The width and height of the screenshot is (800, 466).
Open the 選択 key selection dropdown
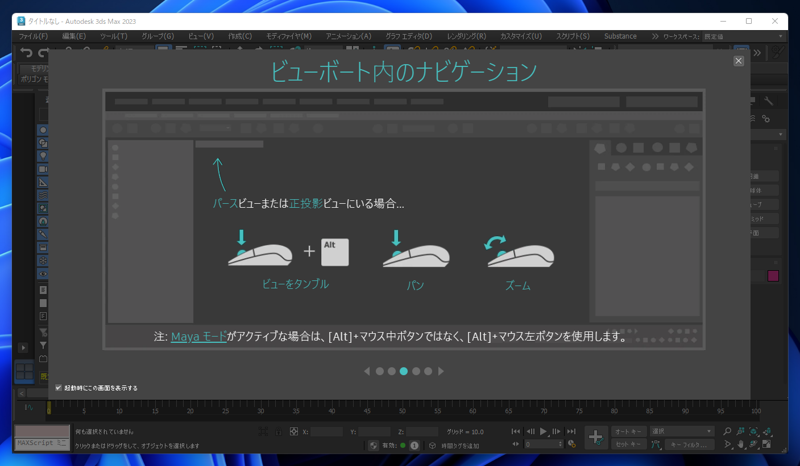[x=681, y=432]
